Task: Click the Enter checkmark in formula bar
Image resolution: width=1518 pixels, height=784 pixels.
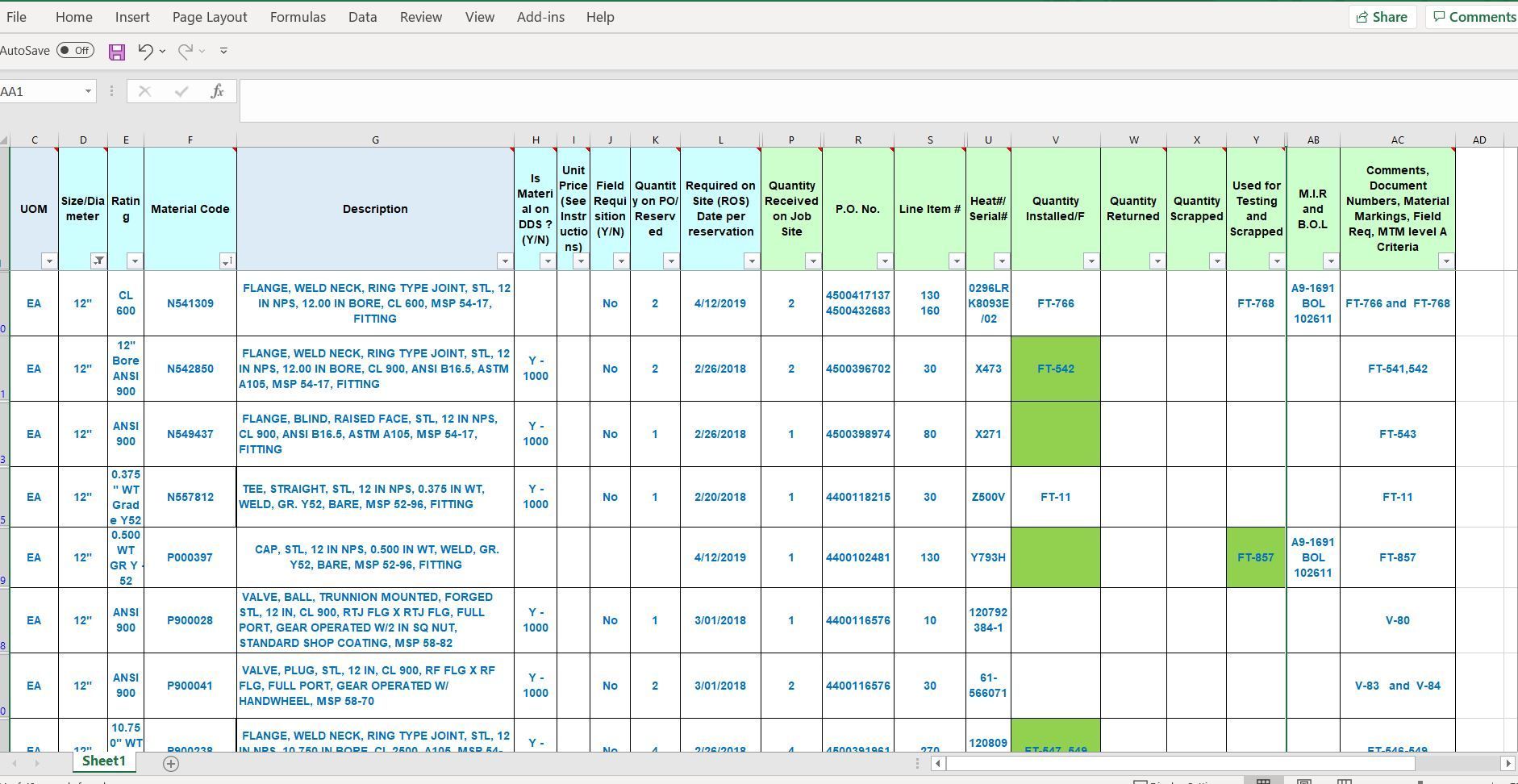Action: [x=181, y=91]
